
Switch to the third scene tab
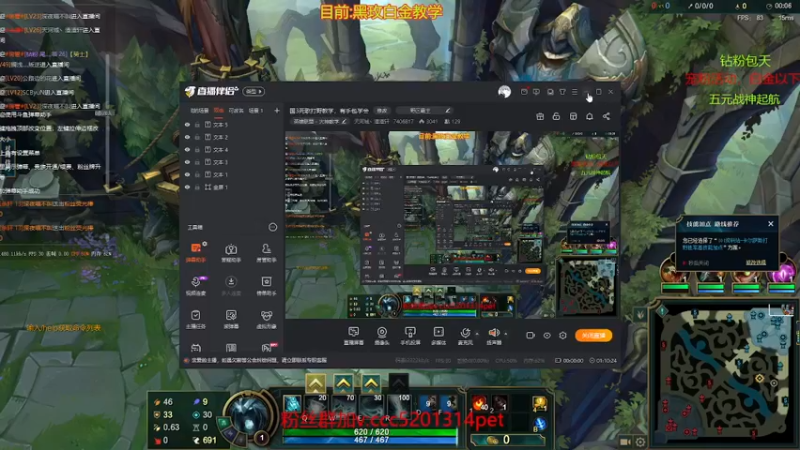(236, 110)
